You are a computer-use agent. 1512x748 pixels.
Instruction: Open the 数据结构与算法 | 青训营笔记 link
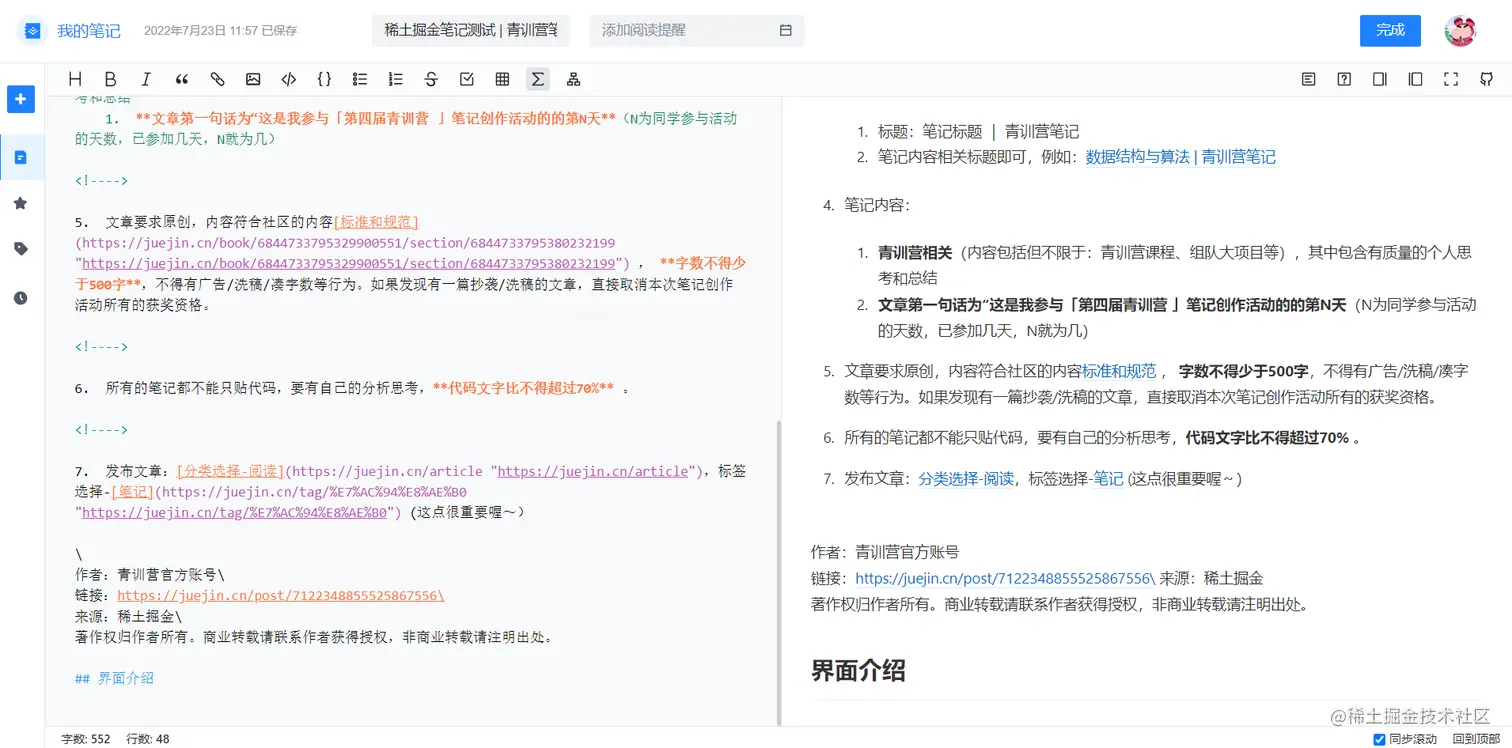coord(1181,157)
